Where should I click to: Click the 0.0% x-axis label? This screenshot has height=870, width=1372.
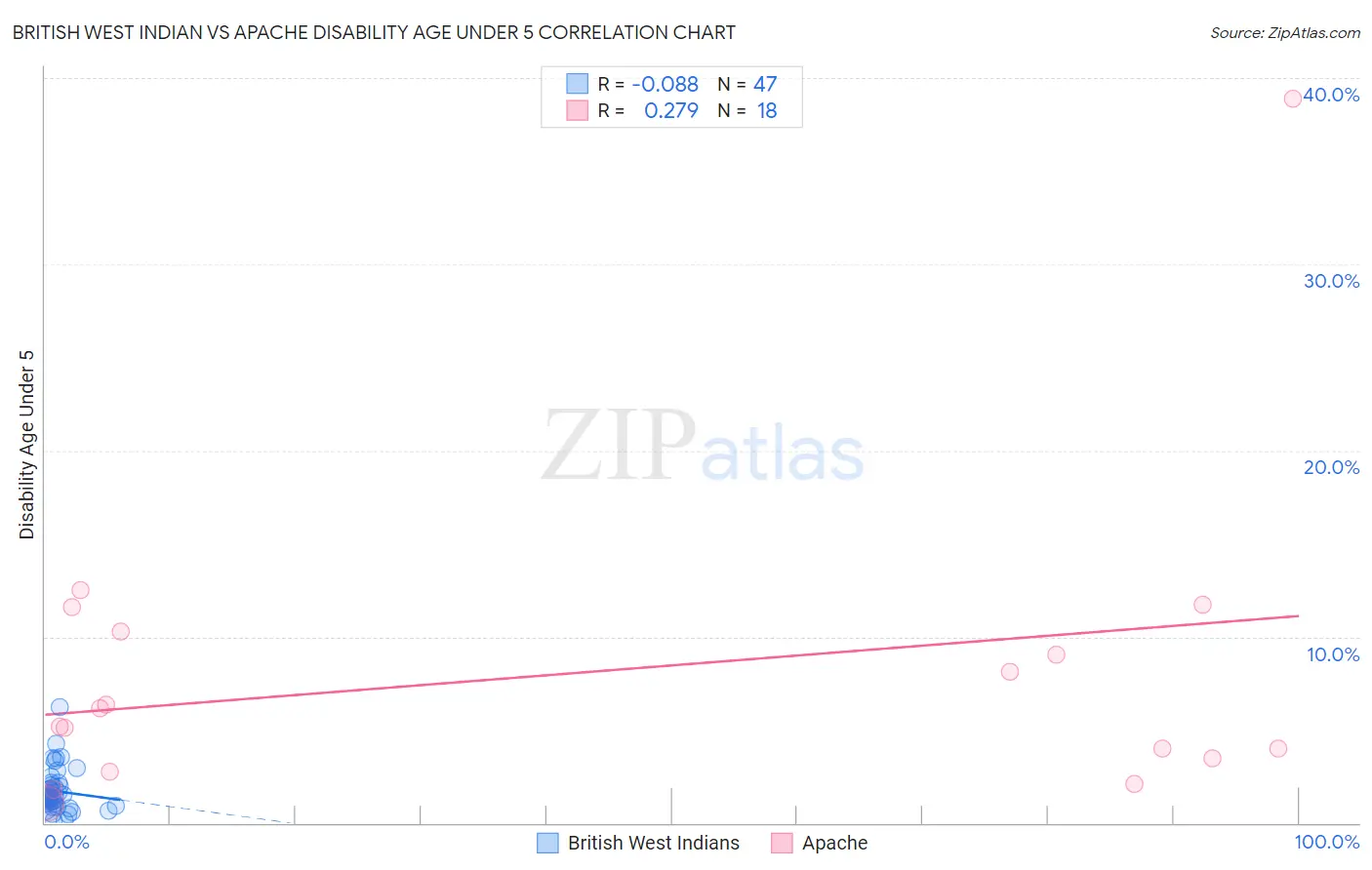(x=67, y=842)
